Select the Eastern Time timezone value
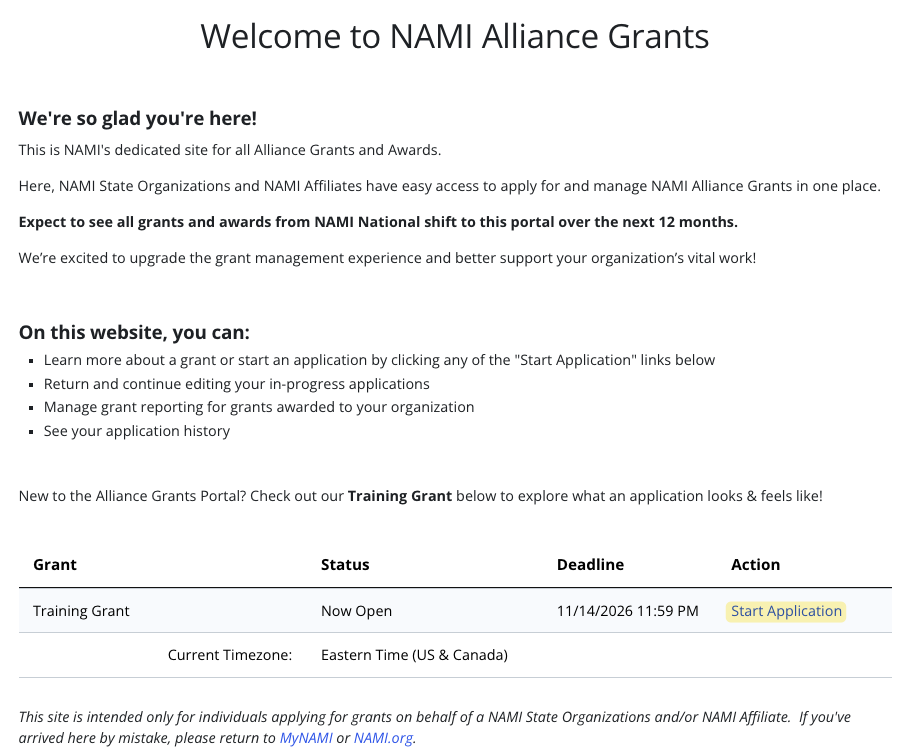906x751 pixels. pos(414,655)
